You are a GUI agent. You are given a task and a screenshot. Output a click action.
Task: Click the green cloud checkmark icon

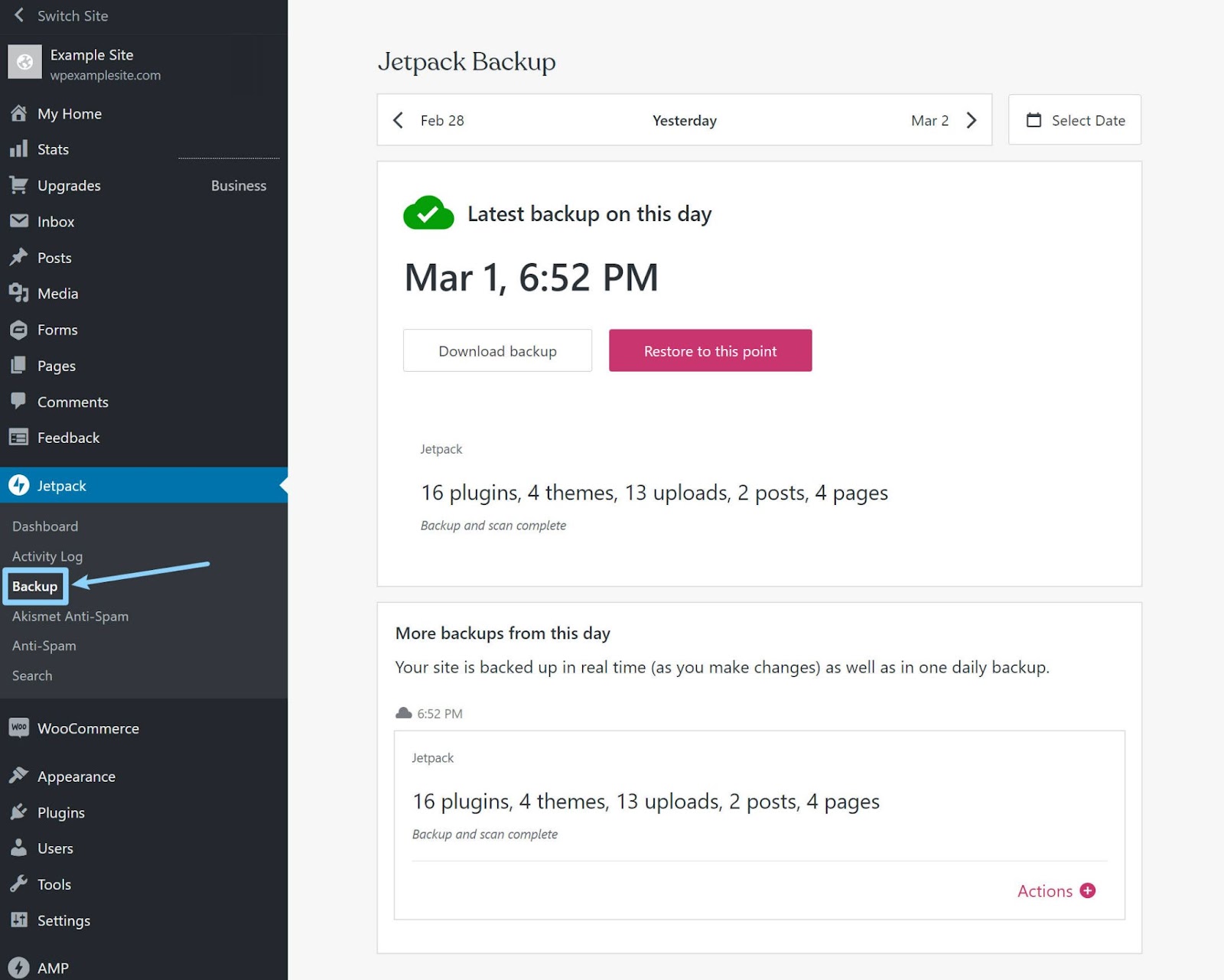[x=428, y=213]
